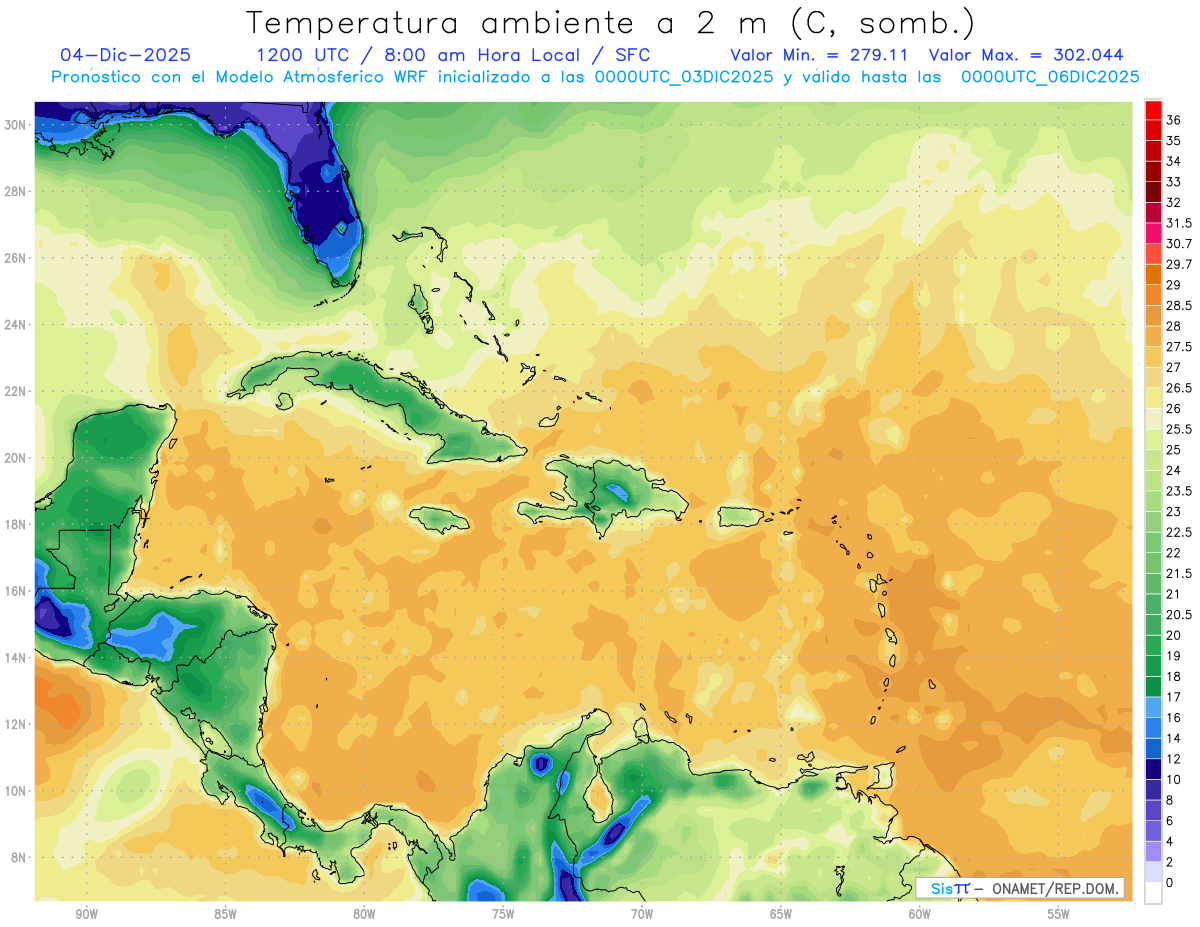Click the 65W longitude label
The height and width of the screenshot is (927, 1200).
coord(781,914)
